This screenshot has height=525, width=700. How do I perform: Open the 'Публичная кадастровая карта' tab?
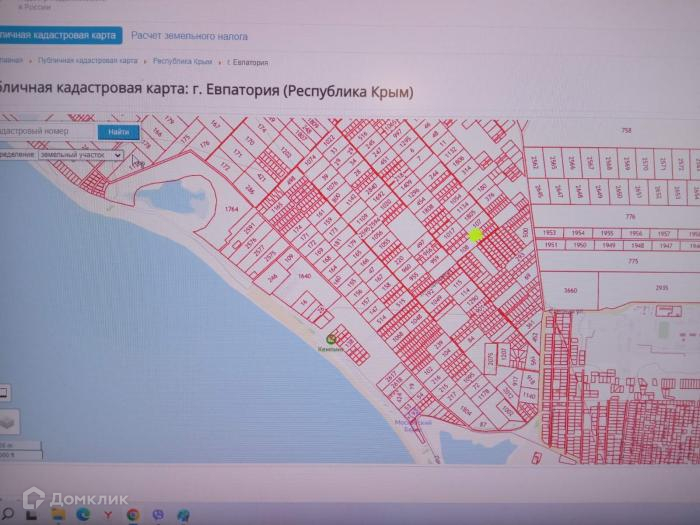point(58,35)
